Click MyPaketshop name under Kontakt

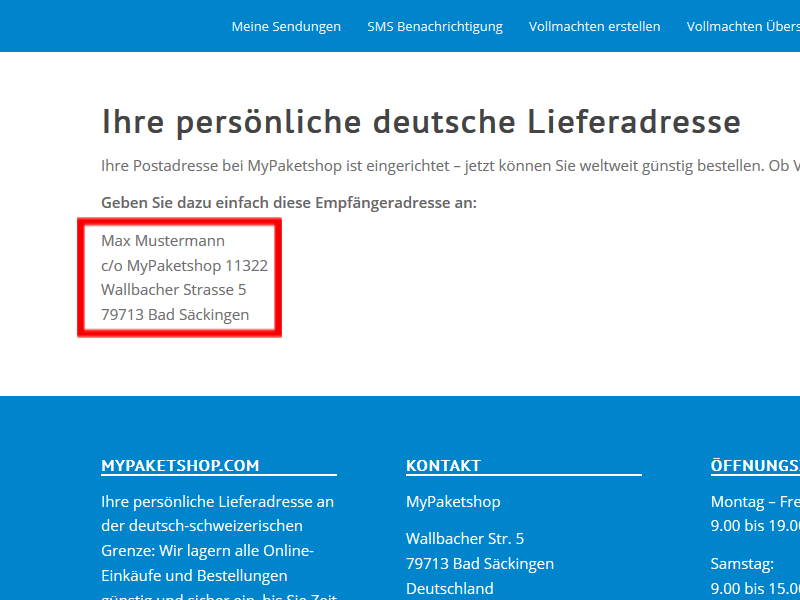[453, 502]
